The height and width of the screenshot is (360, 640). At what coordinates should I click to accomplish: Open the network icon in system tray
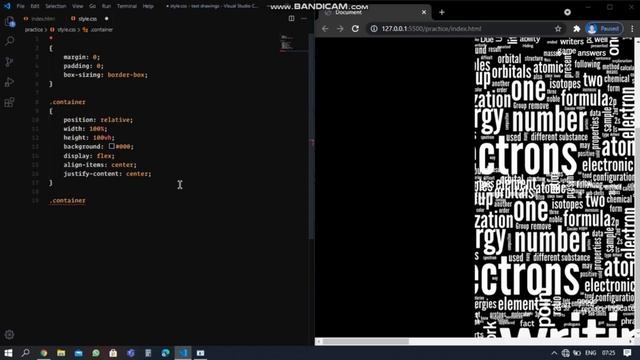click(565, 353)
